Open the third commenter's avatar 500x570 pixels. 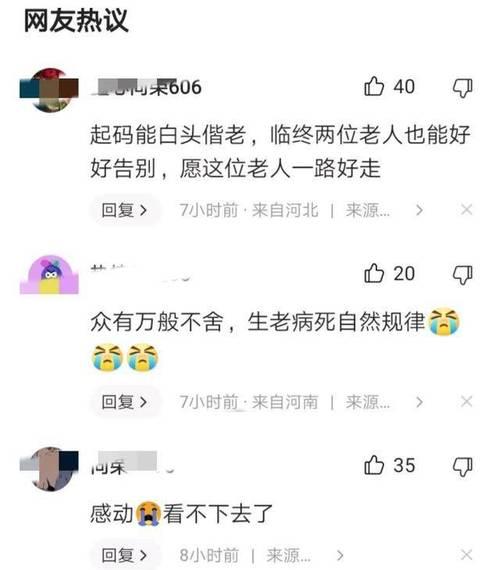49,468
